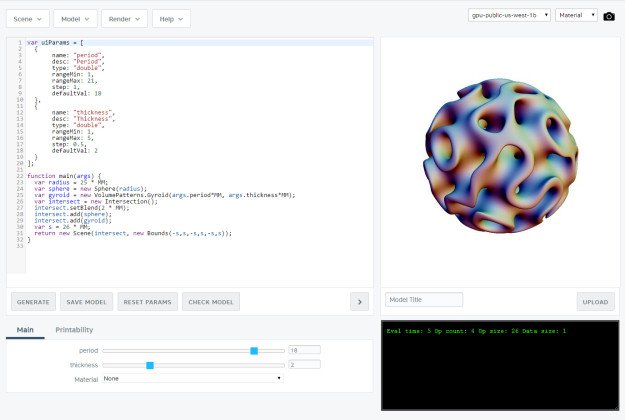
Task: Open the Help menu
Action: (171, 19)
